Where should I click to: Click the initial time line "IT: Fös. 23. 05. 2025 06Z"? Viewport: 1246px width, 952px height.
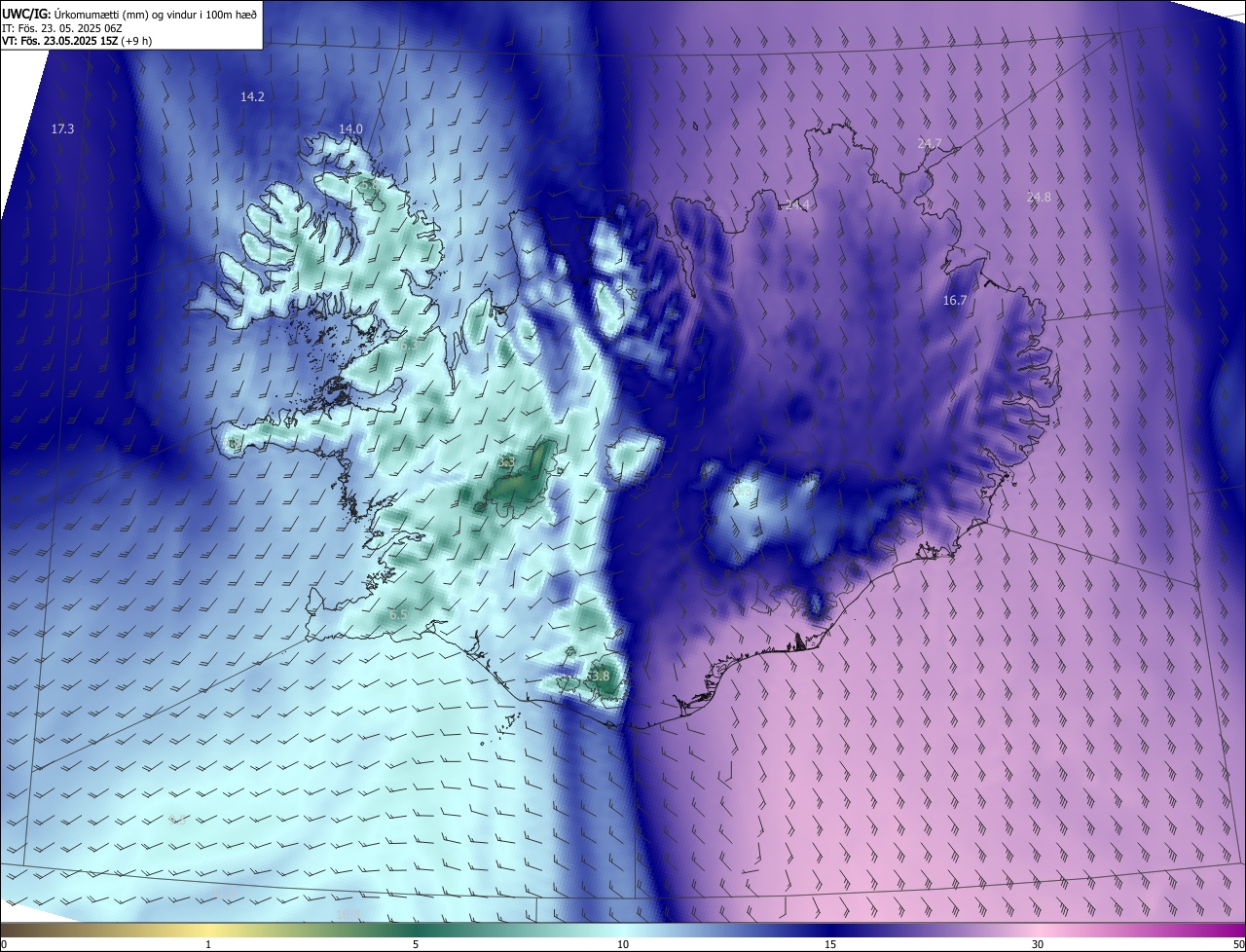point(63,28)
